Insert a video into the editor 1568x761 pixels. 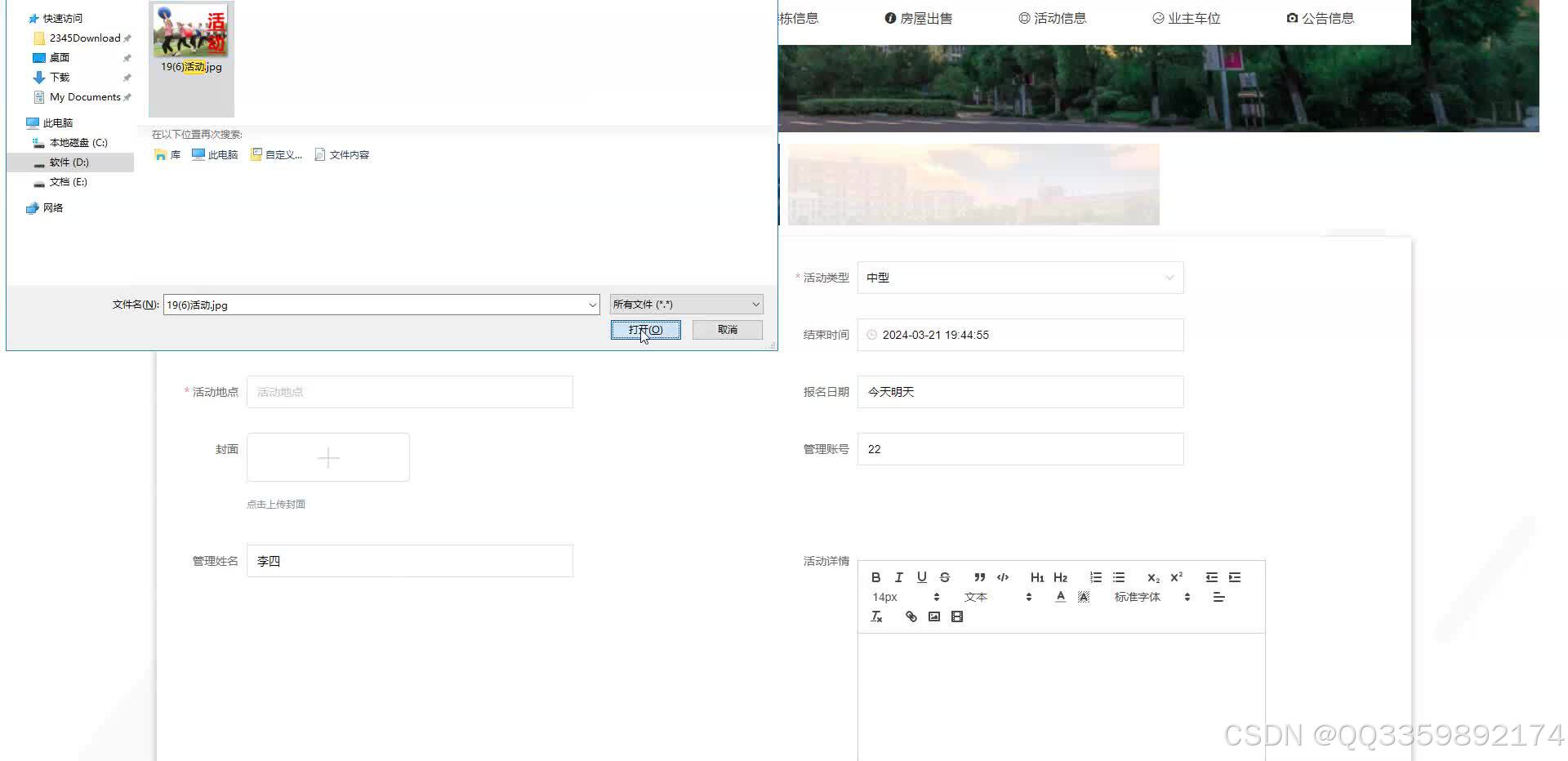click(x=957, y=616)
